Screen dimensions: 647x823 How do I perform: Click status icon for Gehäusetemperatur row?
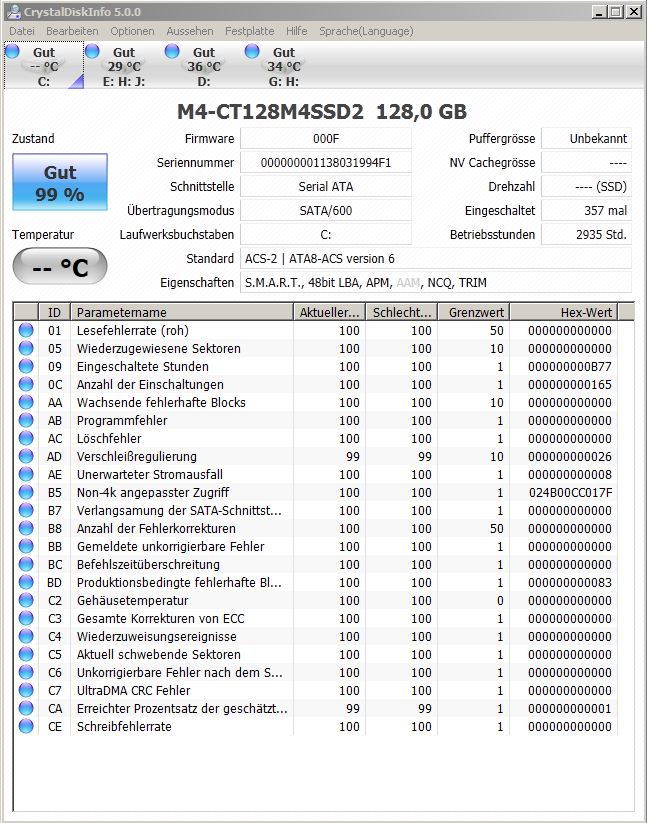coord(26,600)
